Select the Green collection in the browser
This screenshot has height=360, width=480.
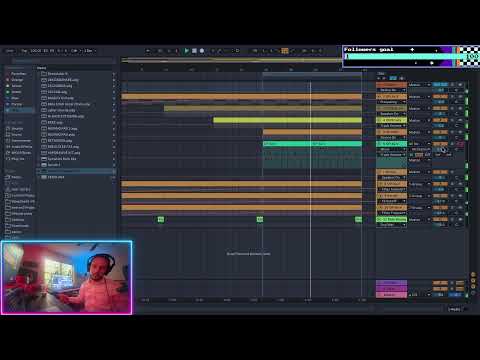coord(17,92)
